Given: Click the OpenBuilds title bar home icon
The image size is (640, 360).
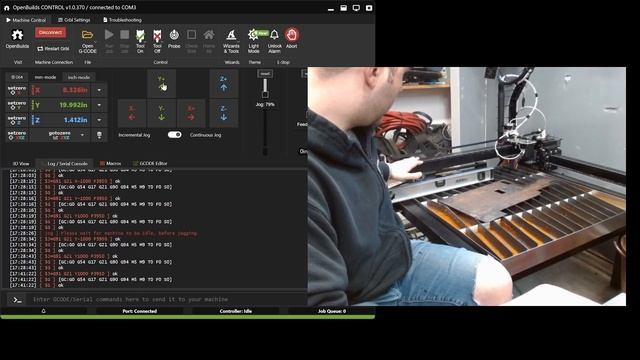Looking at the screenshot, I should click(7, 7).
